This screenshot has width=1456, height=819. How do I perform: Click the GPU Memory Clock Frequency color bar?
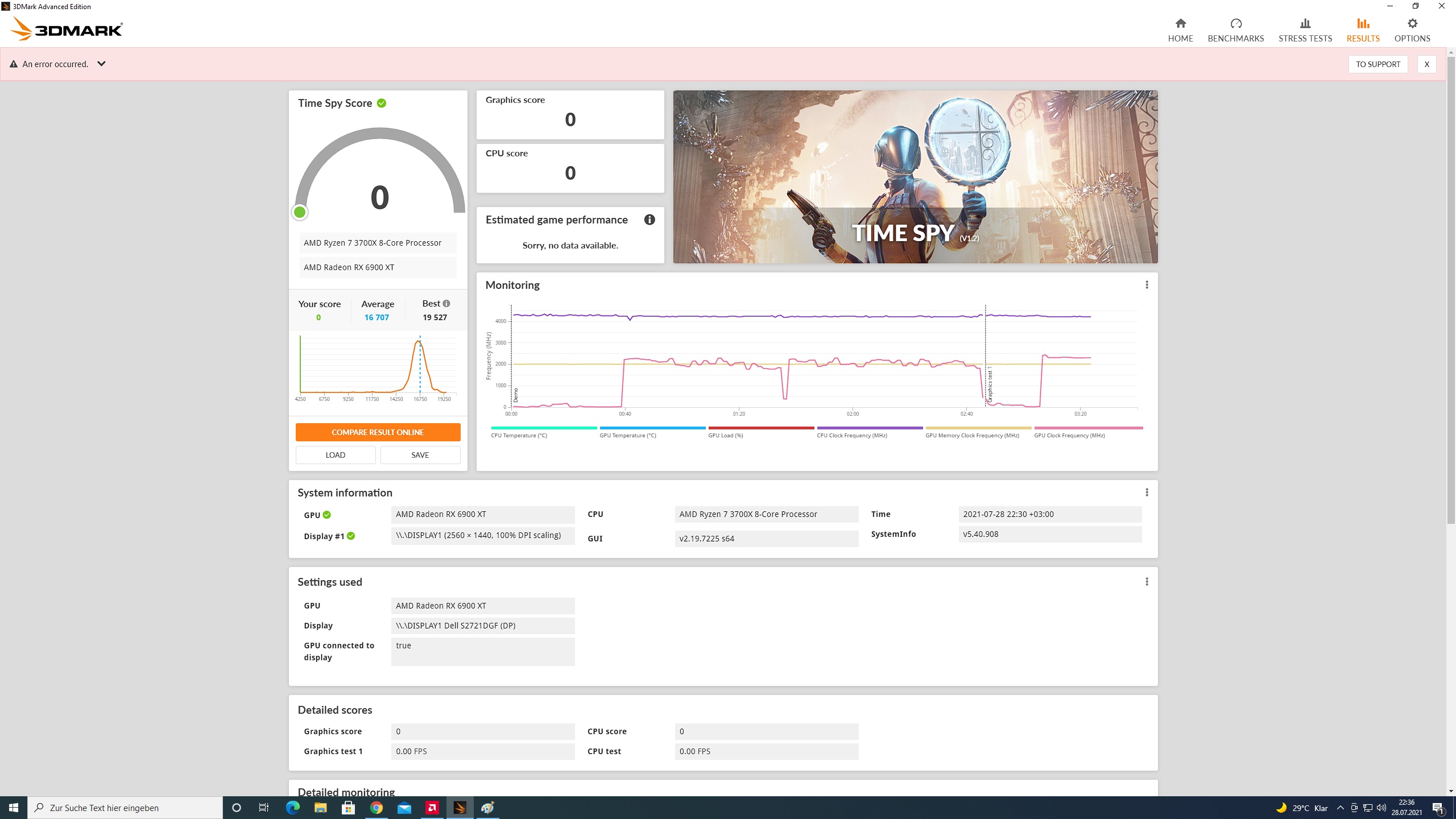coord(978,428)
